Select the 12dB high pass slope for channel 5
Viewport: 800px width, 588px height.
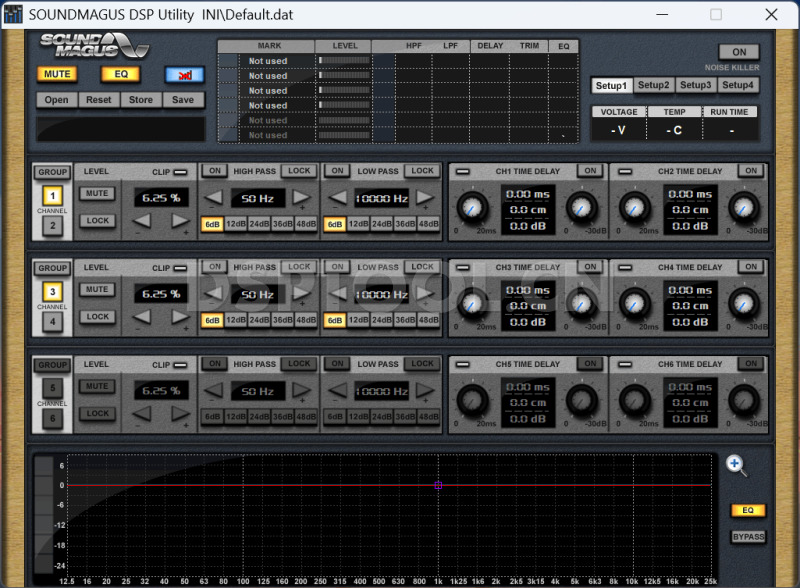(234, 417)
